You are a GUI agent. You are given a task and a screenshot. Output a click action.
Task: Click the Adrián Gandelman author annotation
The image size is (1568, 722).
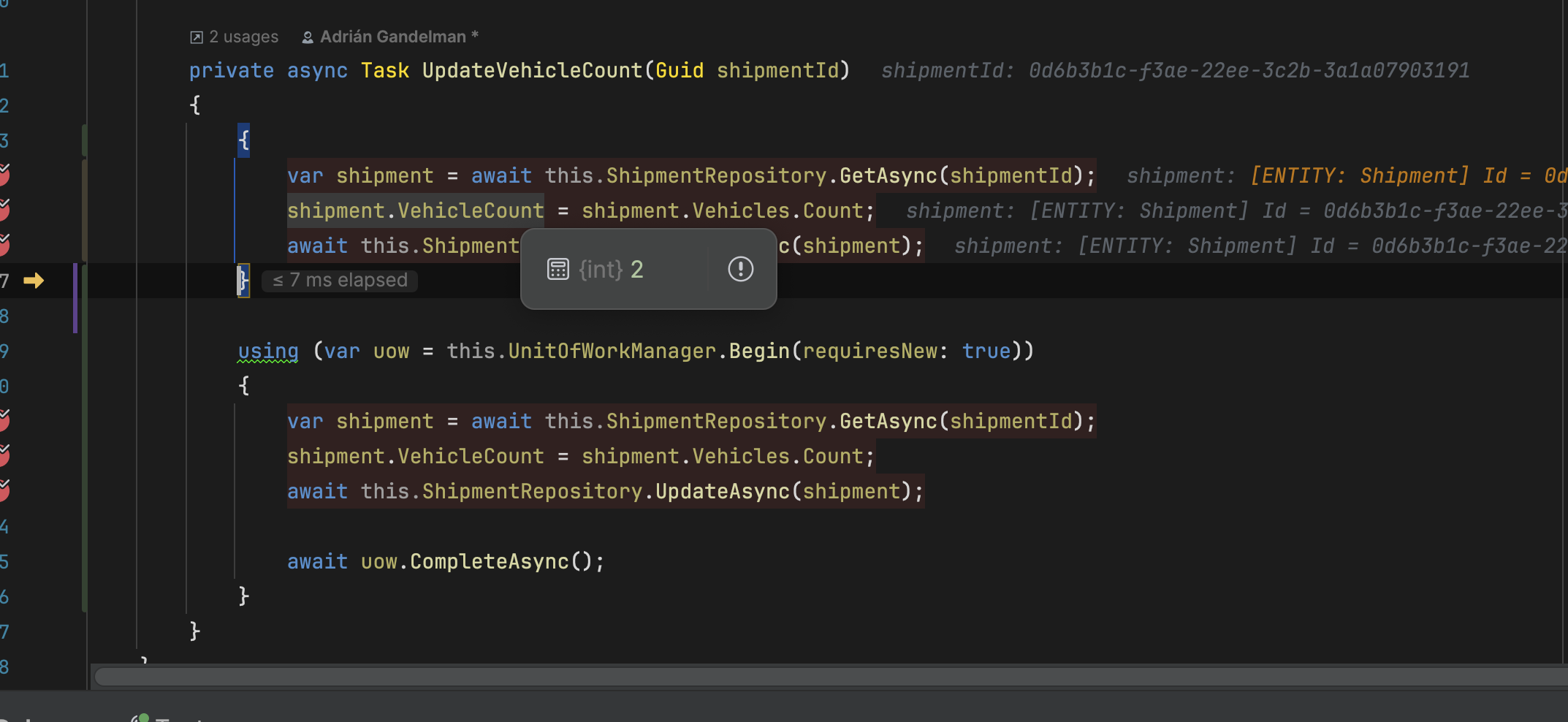click(x=393, y=37)
